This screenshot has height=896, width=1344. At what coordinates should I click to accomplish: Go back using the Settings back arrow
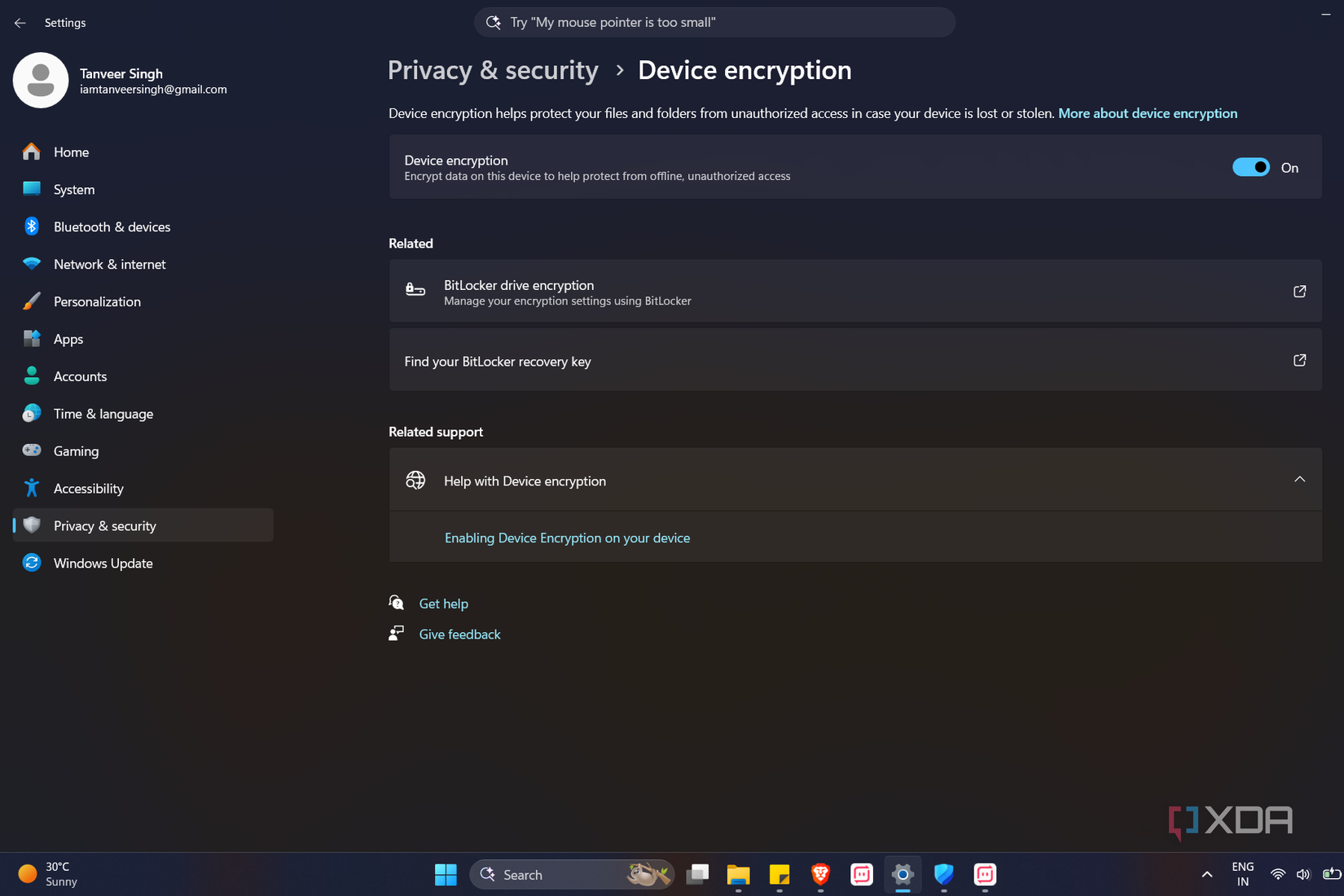pos(20,23)
